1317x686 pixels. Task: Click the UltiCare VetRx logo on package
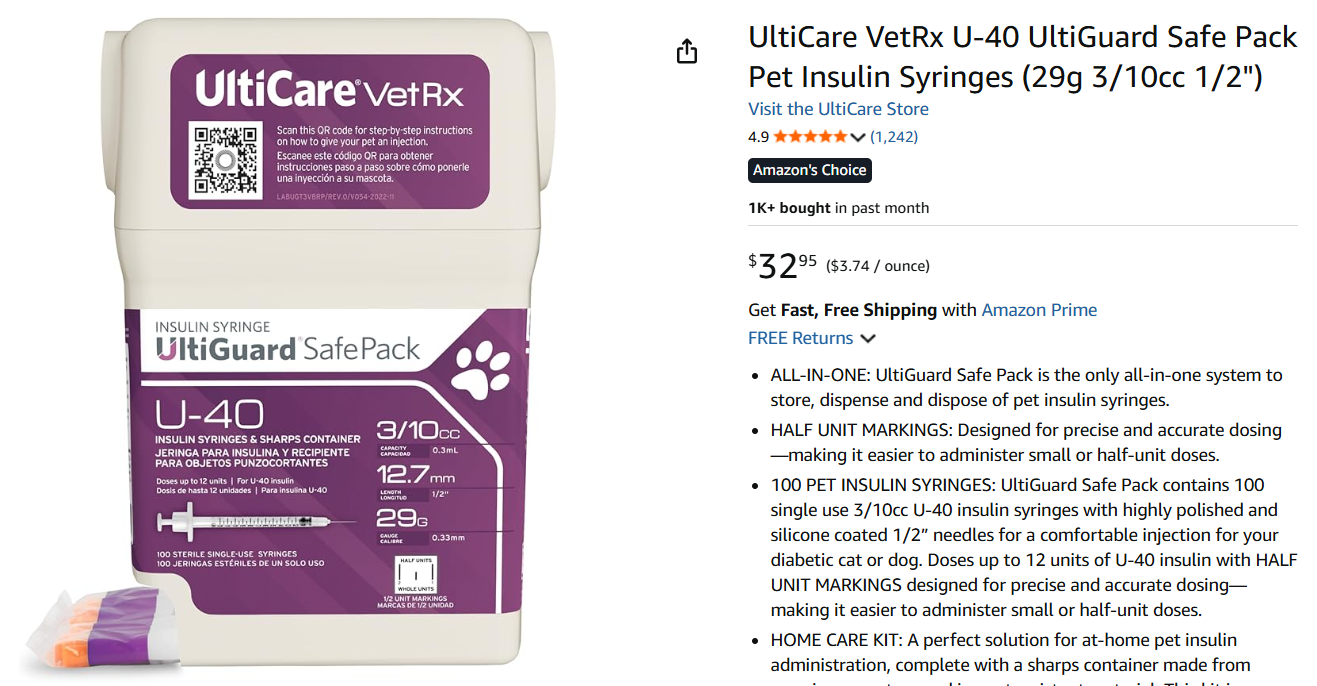(330, 91)
